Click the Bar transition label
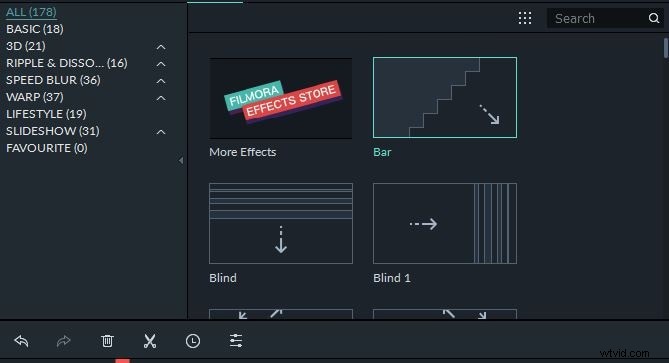The width and height of the screenshot is (669, 363). pos(382,152)
